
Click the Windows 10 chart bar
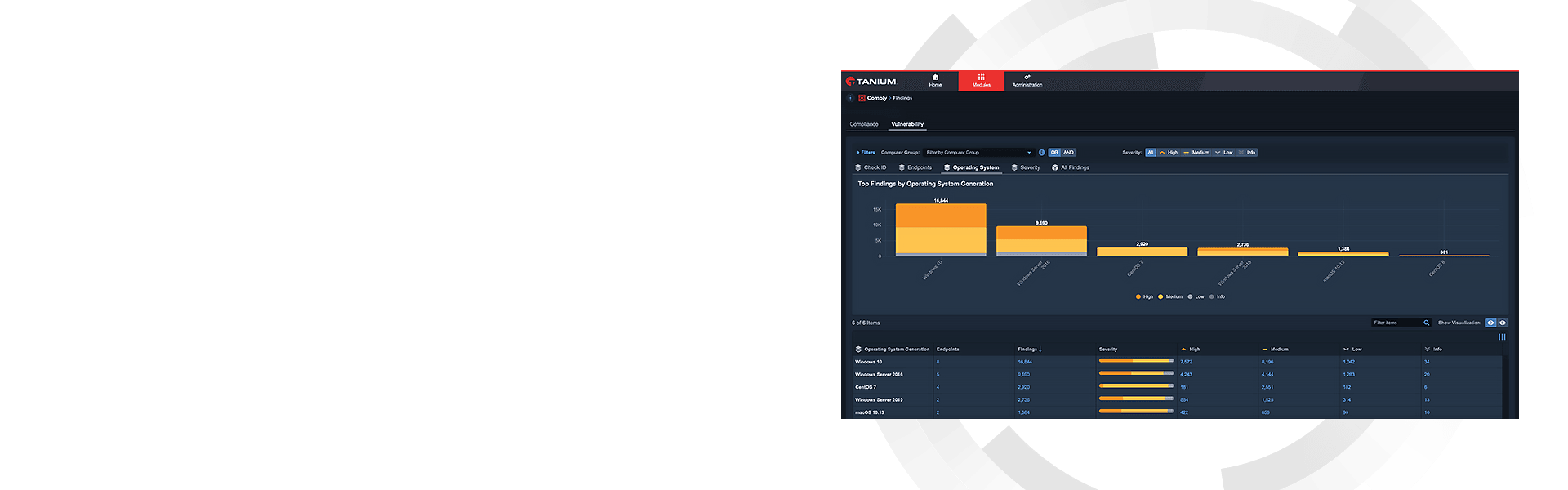pyautogui.click(x=941, y=229)
